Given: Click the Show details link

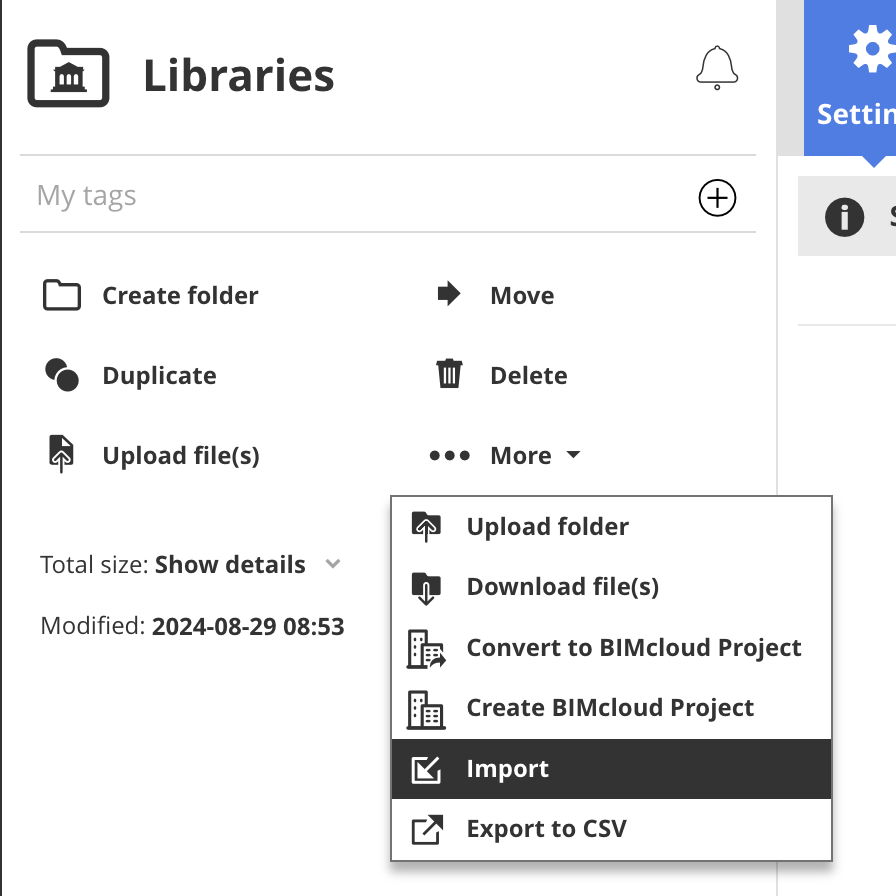Looking at the screenshot, I should point(230,565).
